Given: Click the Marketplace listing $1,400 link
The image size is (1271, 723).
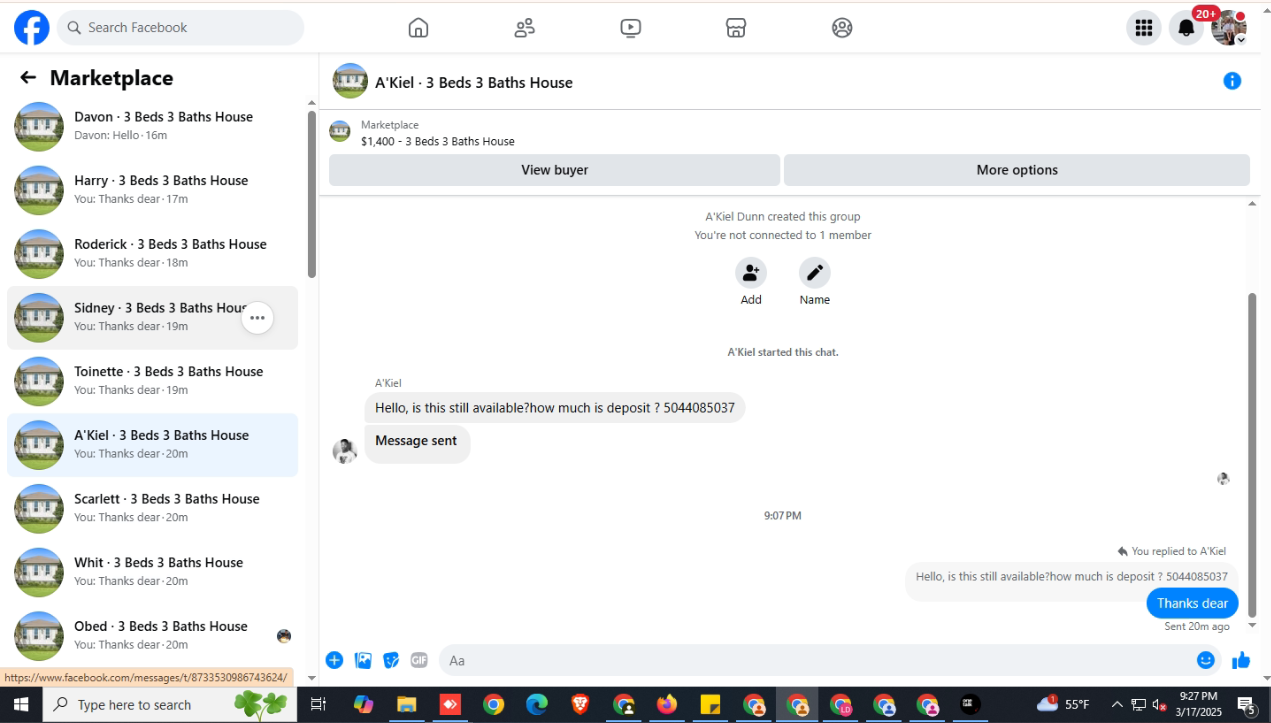Looking at the screenshot, I should [x=437, y=141].
